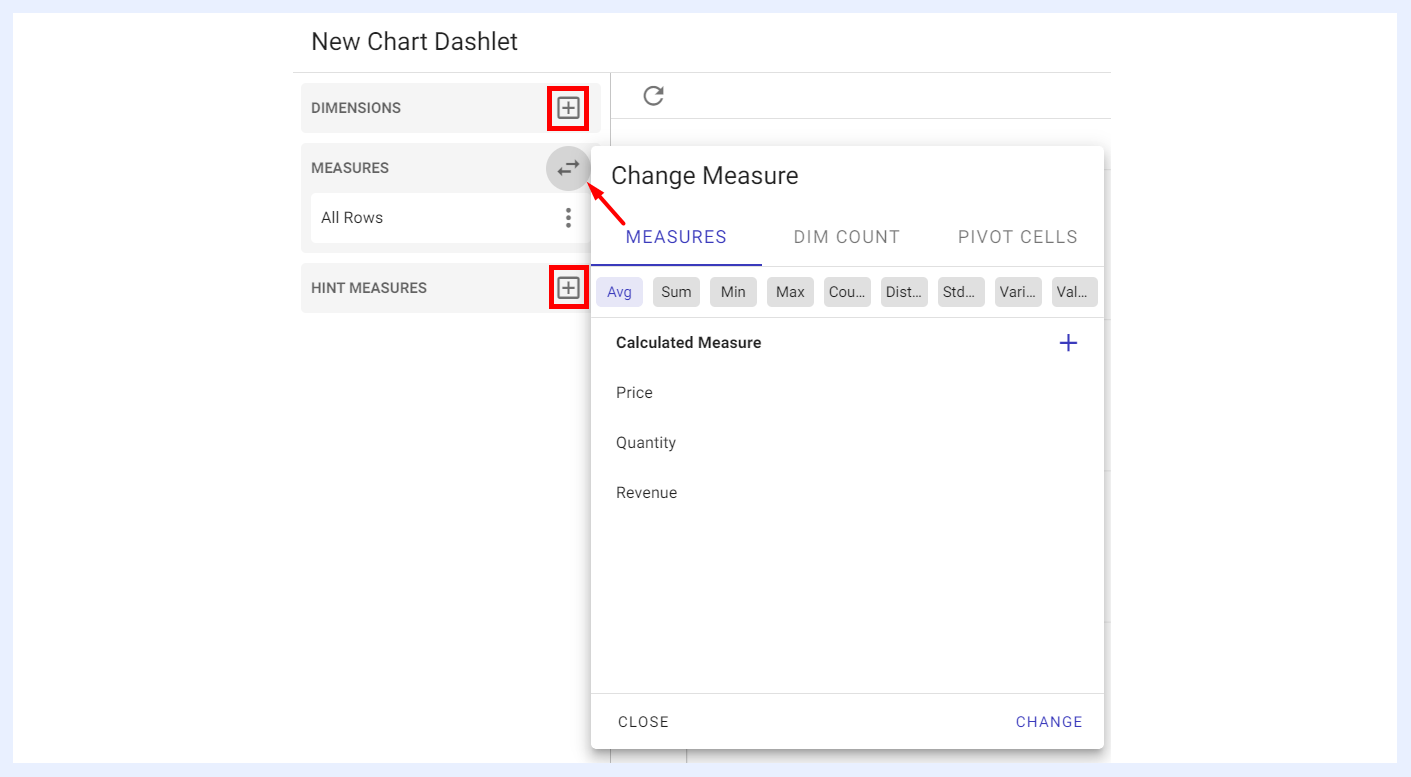Select the Revenue measure

point(847,493)
